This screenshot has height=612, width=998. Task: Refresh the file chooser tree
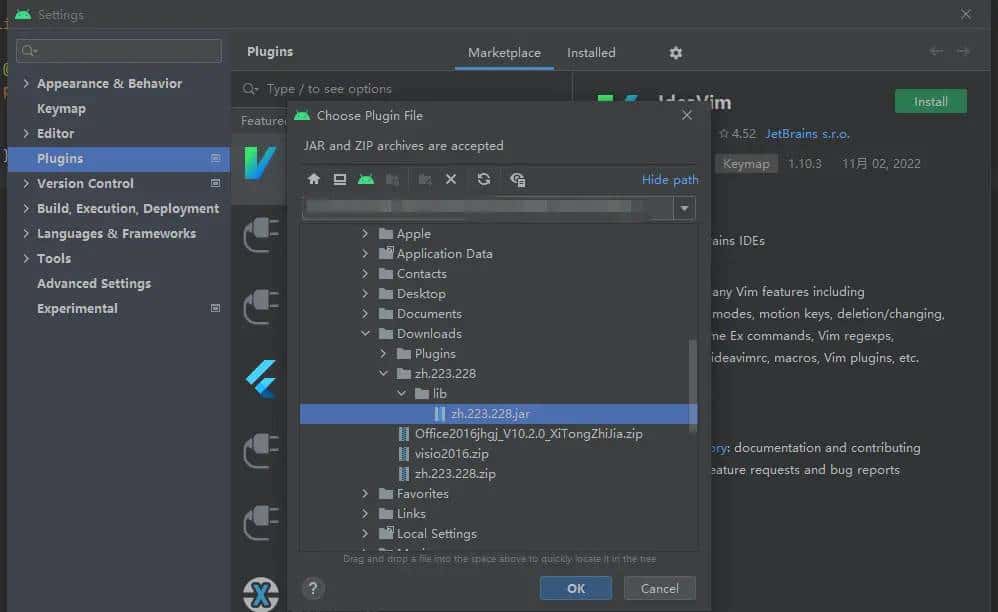pyautogui.click(x=483, y=179)
